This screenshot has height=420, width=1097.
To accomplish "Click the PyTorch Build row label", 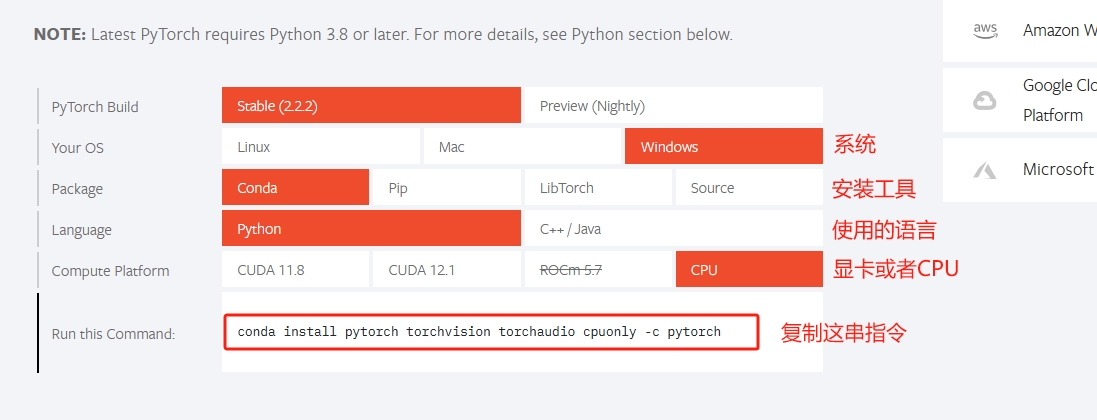I will [x=95, y=106].
